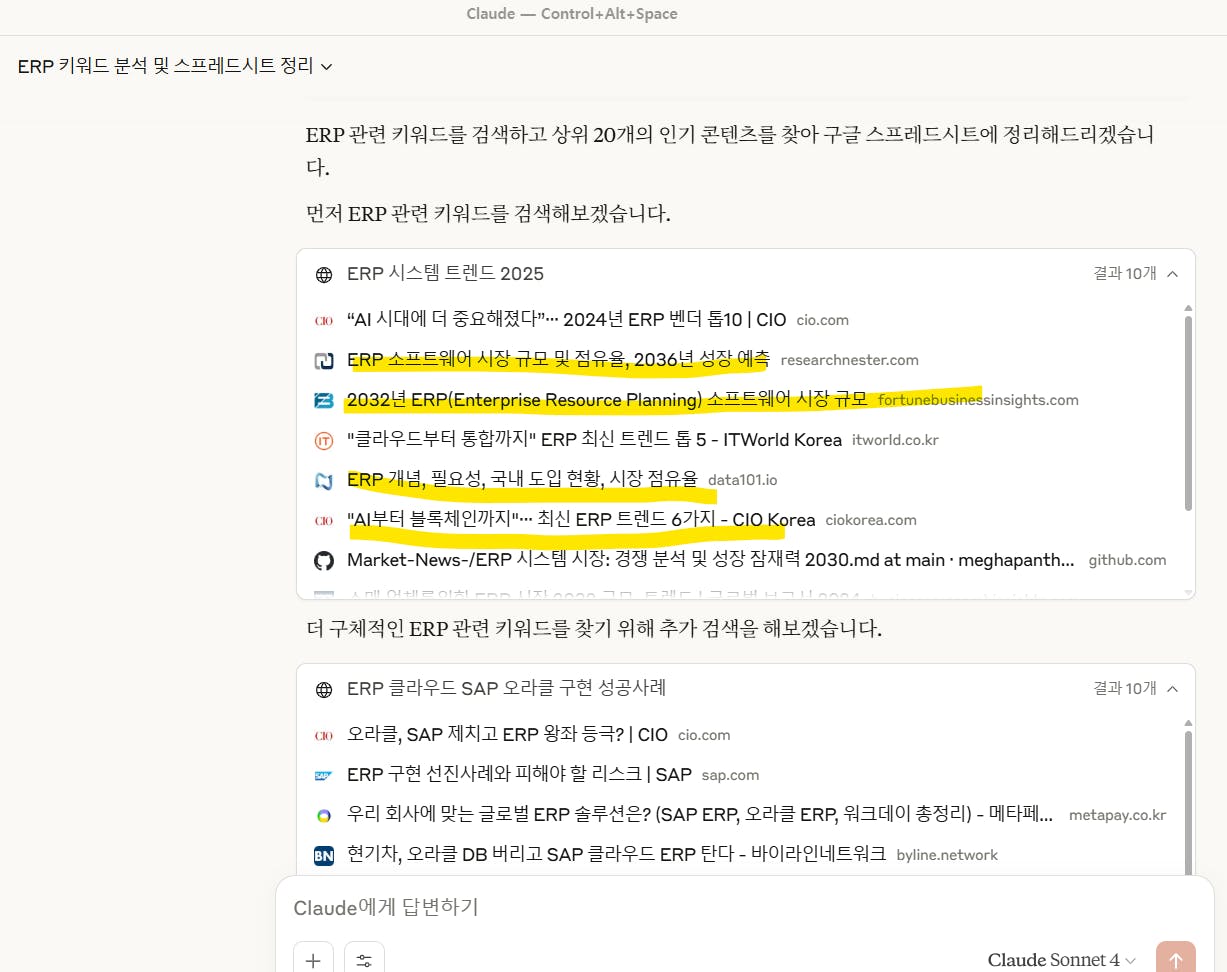Open the ERP 구현 선진사례와 피해야 할 리스크 result
The width and height of the screenshot is (1227, 972).
(519, 775)
